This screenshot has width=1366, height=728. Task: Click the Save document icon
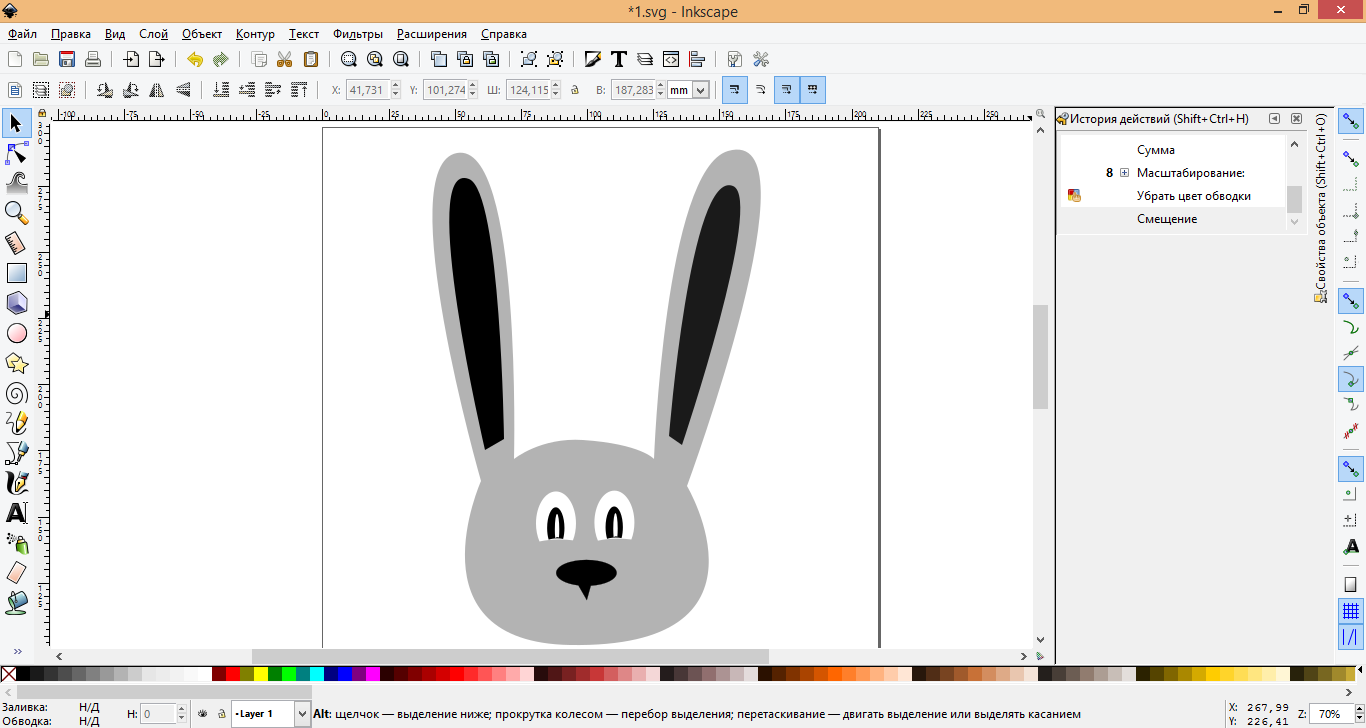click(x=68, y=59)
